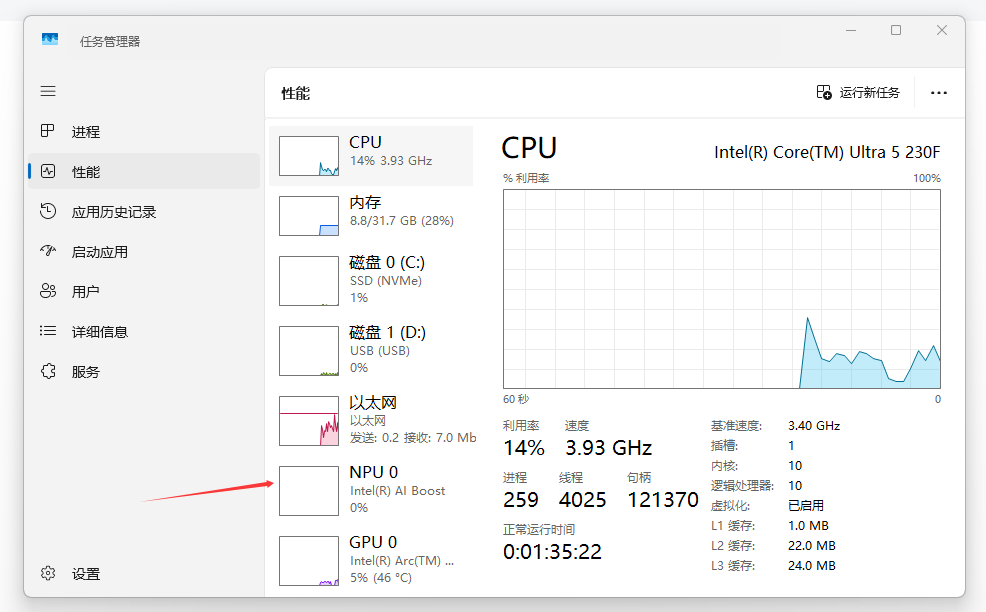Open the three-dot more options menu
Screen dimensions: 986x612
[x=938, y=92]
